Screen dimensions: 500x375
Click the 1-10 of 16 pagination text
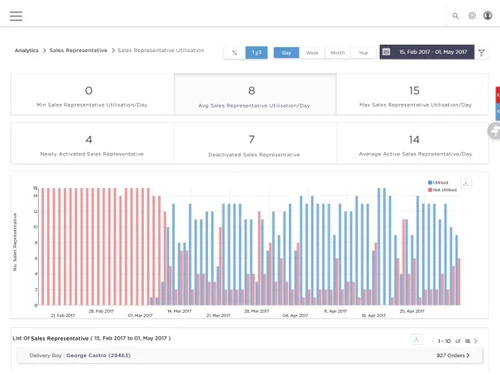tap(454, 341)
